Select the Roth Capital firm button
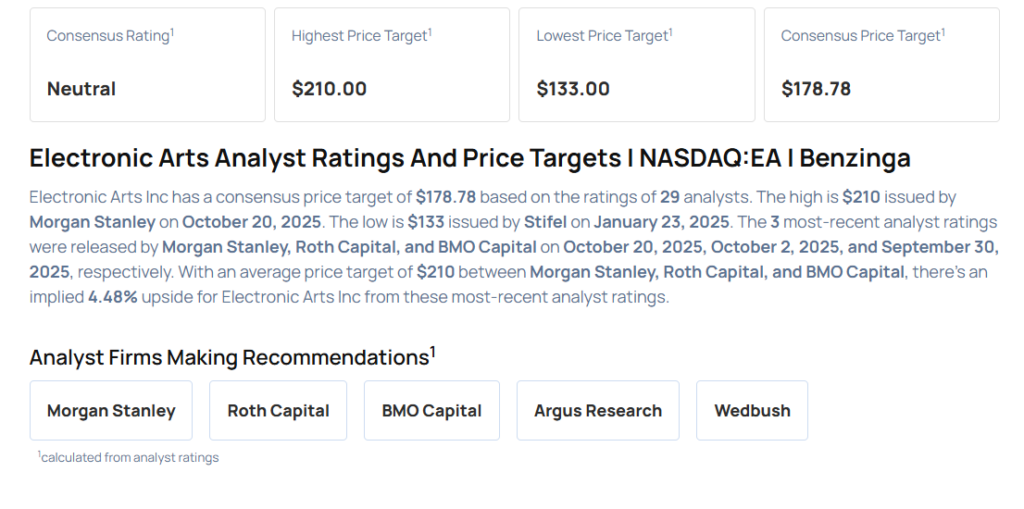Image resolution: width=1024 pixels, height=509 pixels. tap(278, 410)
